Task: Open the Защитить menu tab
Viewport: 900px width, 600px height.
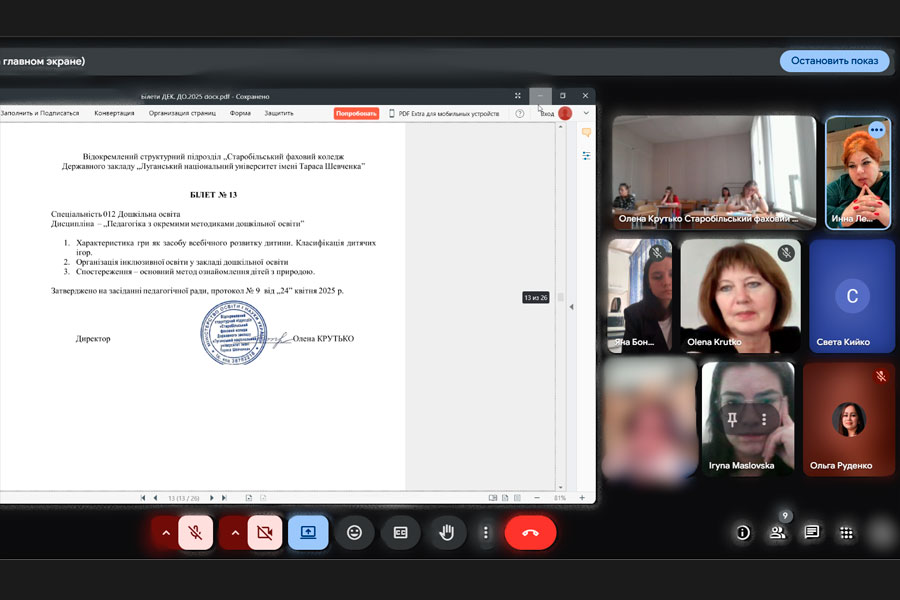Action: (279, 113)
